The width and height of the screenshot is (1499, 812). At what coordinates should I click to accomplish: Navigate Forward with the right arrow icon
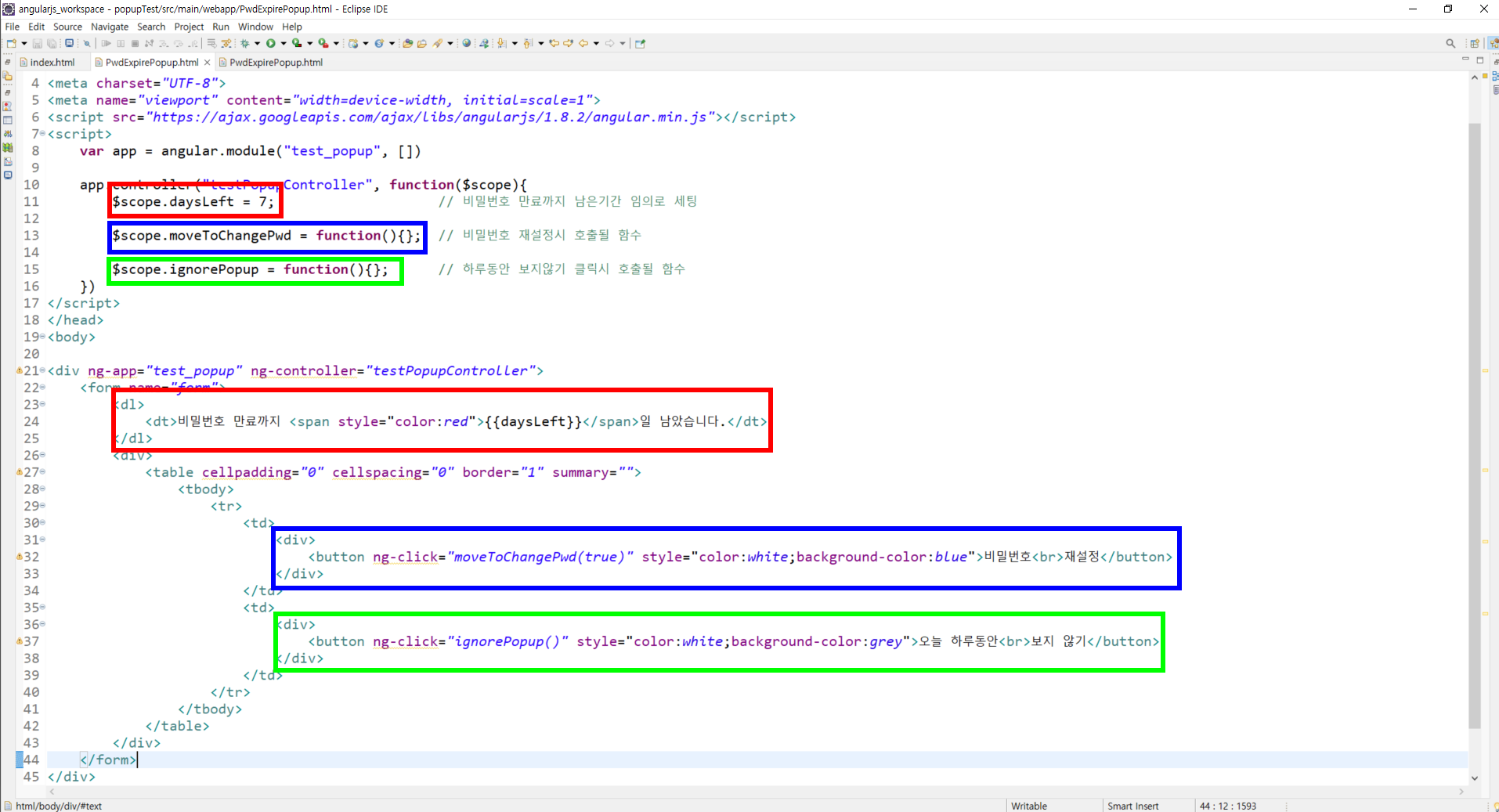609,43
